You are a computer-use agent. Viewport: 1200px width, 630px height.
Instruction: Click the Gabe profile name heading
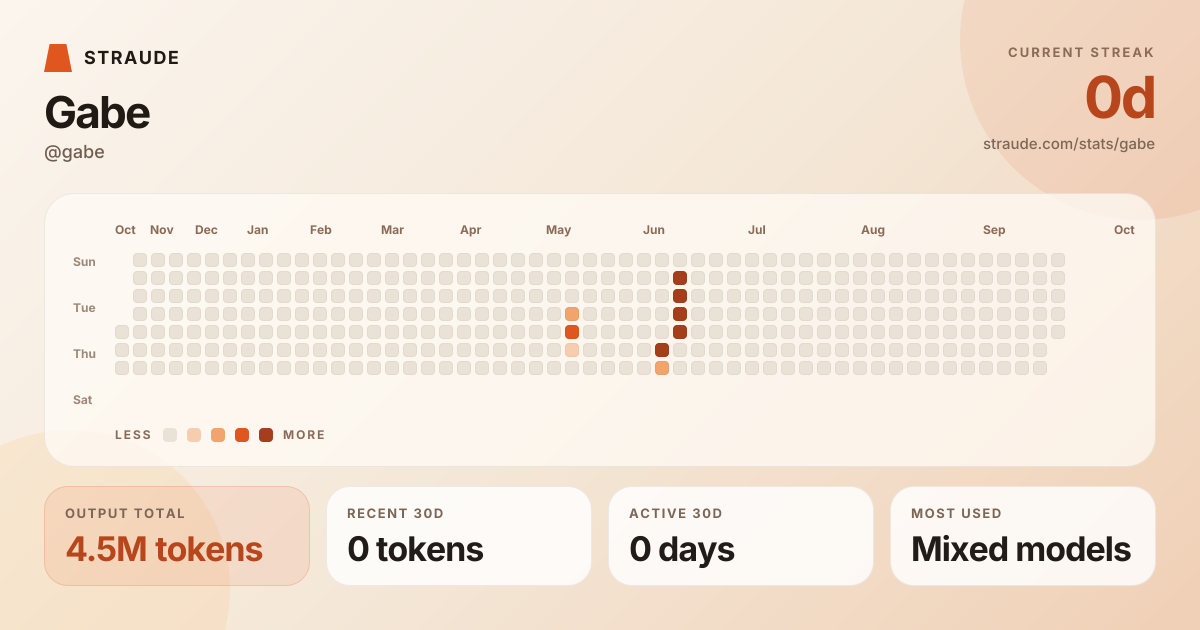point(97,113)
